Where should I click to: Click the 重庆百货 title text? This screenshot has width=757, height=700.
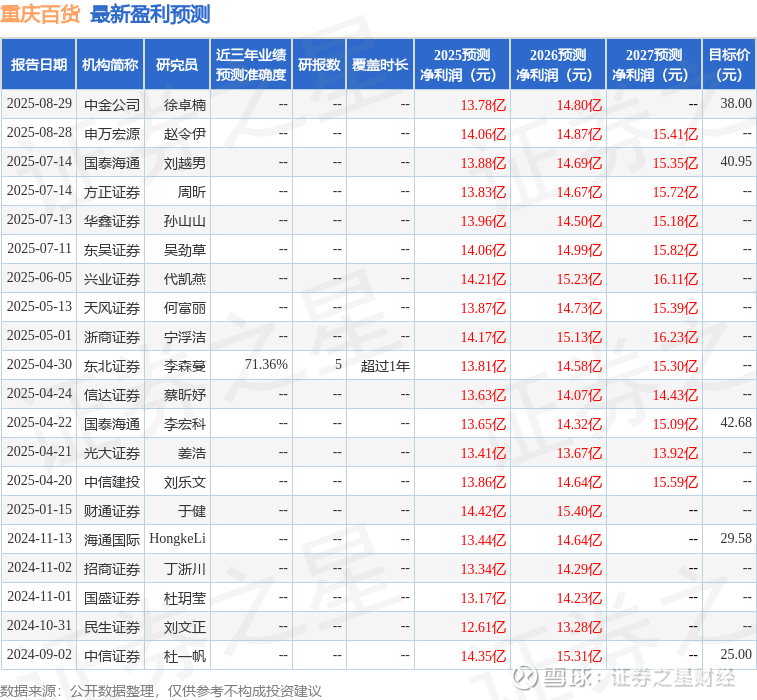(40, 14)
